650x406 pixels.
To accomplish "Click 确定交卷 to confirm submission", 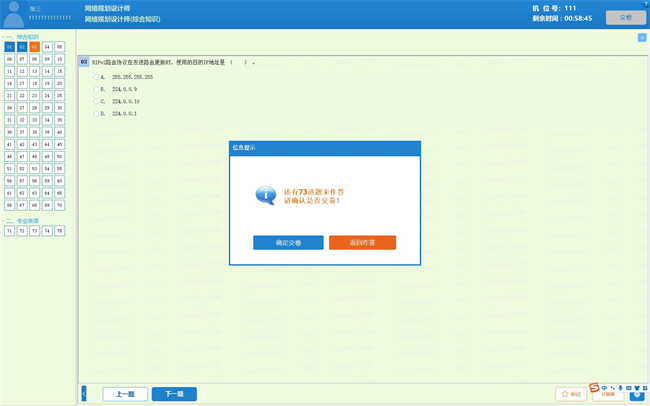I will coord(288,243).
